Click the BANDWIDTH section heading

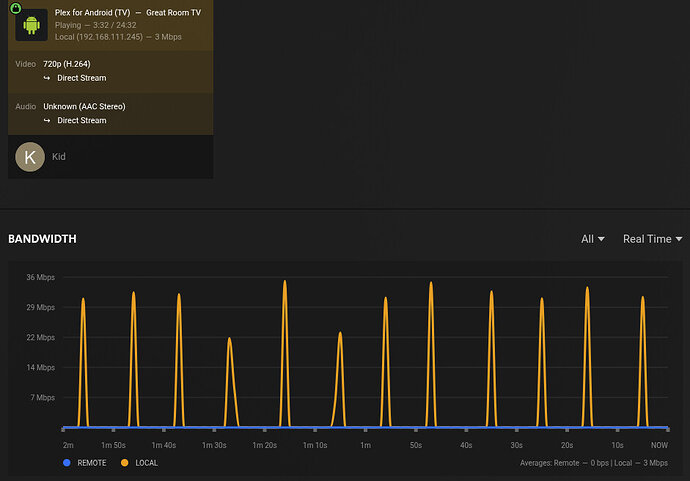[42, 239]
